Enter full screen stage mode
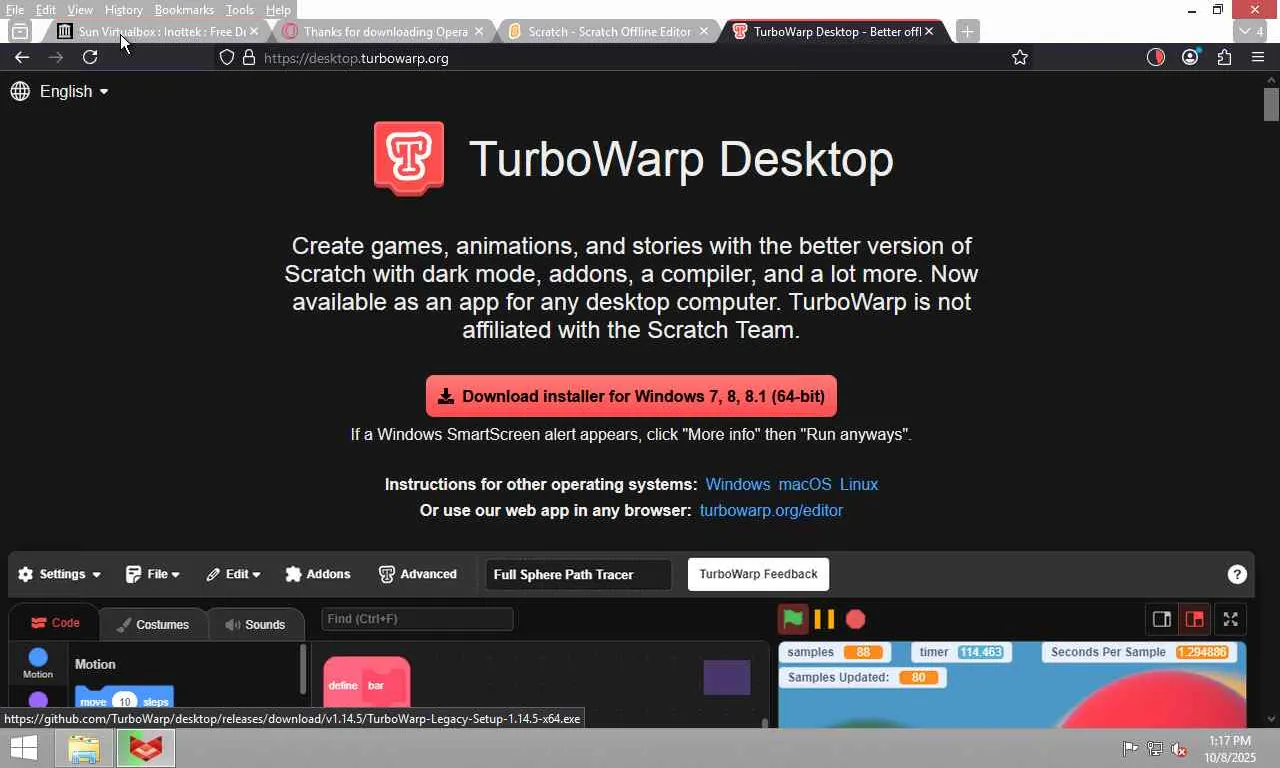 (1231, 619)
